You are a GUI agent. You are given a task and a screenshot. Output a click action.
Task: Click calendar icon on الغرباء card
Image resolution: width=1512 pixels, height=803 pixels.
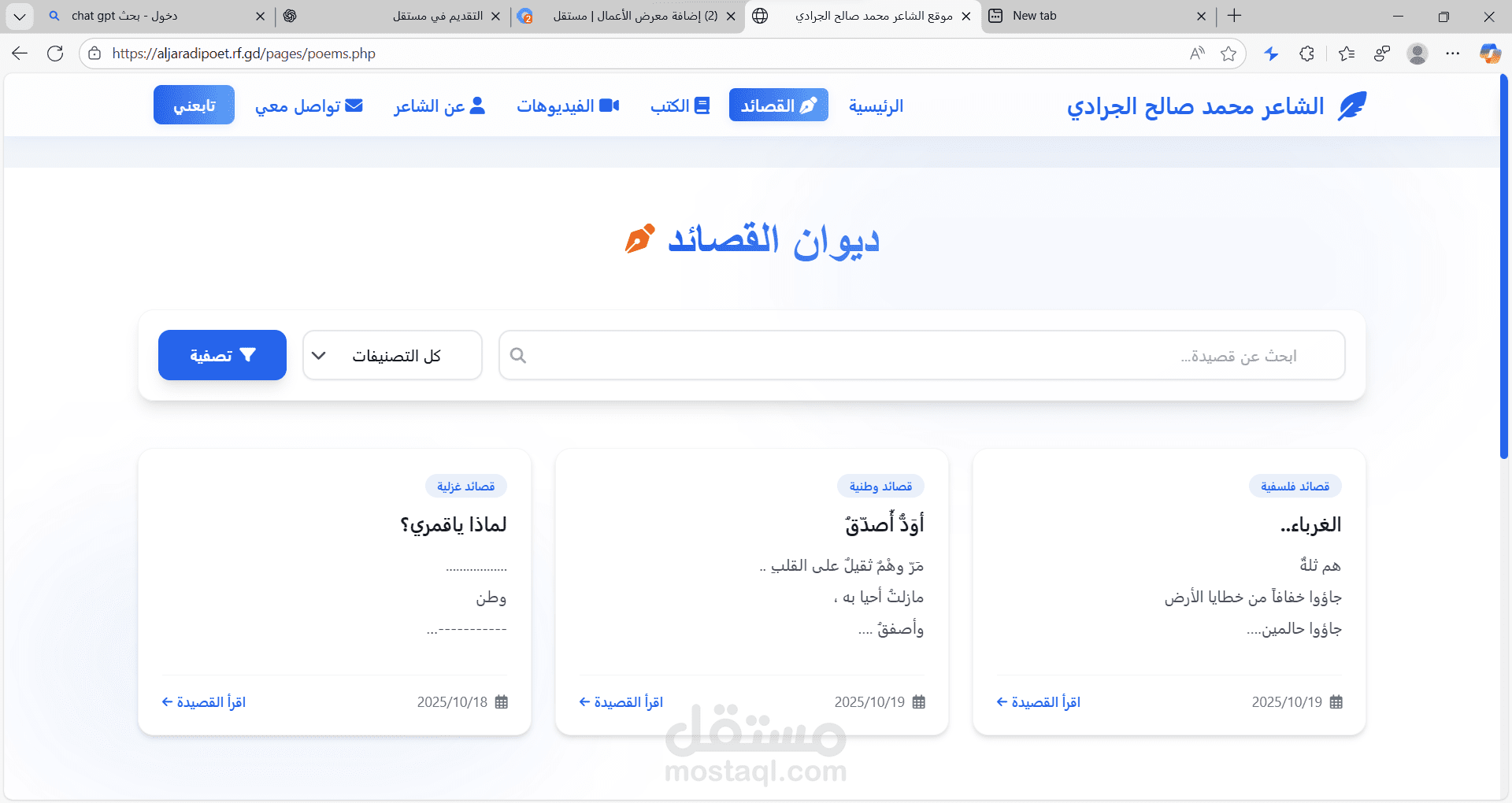click(x=1336, y=702)
